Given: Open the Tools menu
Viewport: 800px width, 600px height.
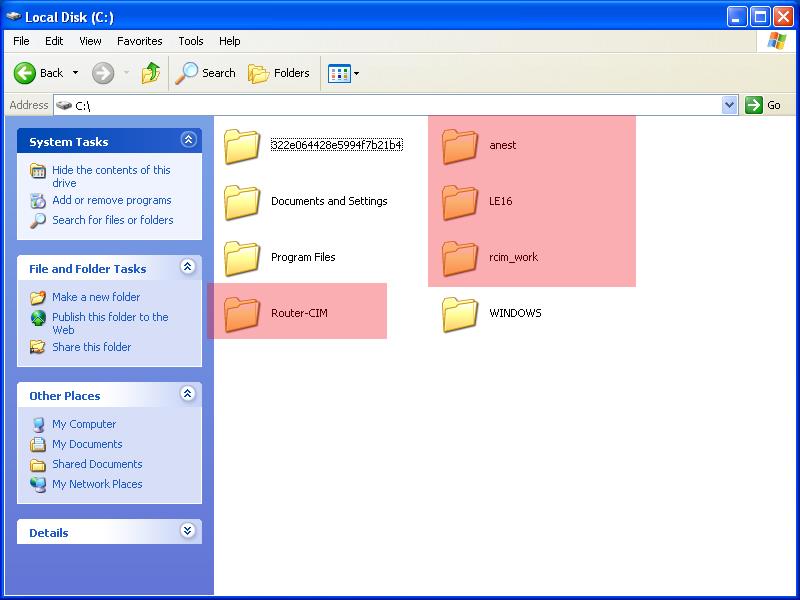Looking at the screenshot, I should (191, 41).
